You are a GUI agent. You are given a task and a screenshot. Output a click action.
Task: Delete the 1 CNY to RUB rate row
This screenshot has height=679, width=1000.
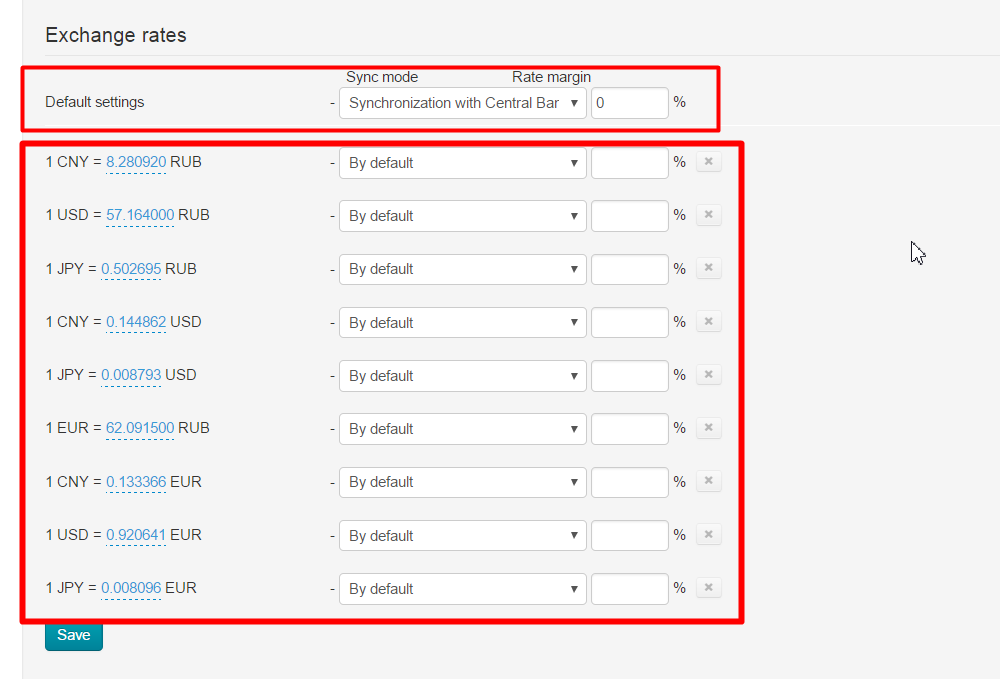point(708,162)
